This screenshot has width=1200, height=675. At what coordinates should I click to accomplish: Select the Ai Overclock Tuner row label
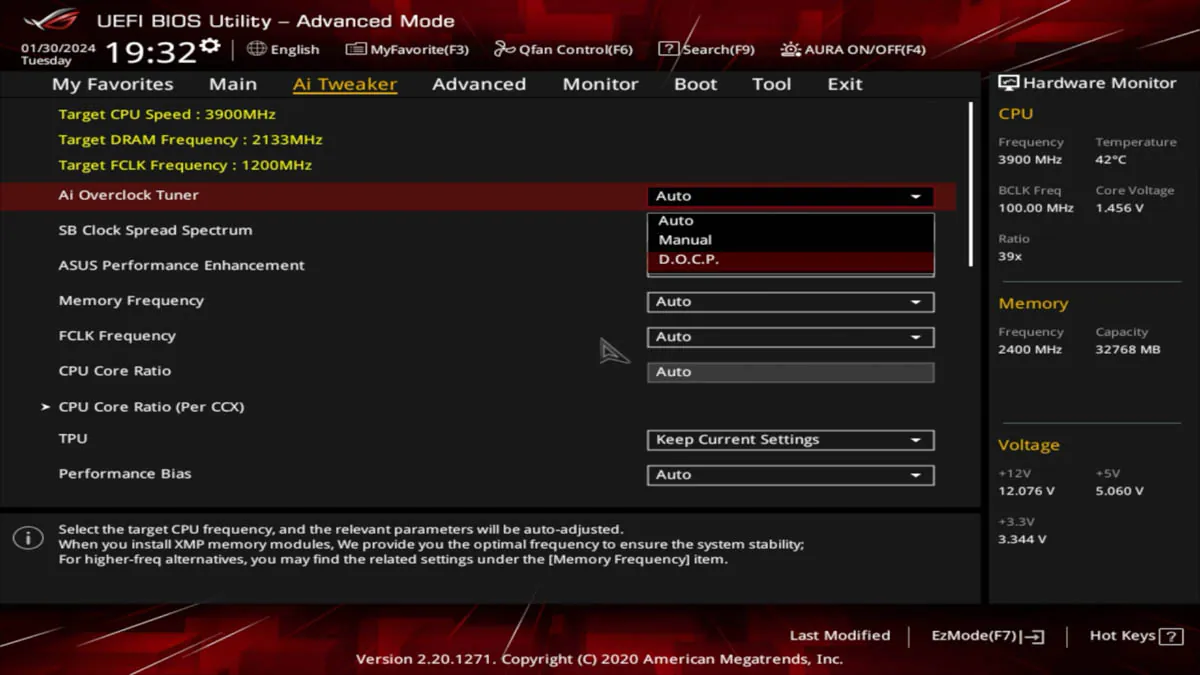(x=129, y=196)
